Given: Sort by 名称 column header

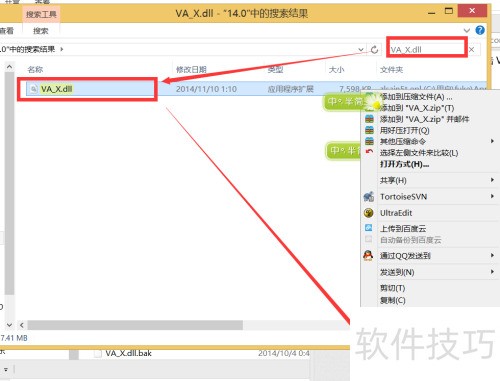Looking at the screenshot, I should (x=35, y=69).
